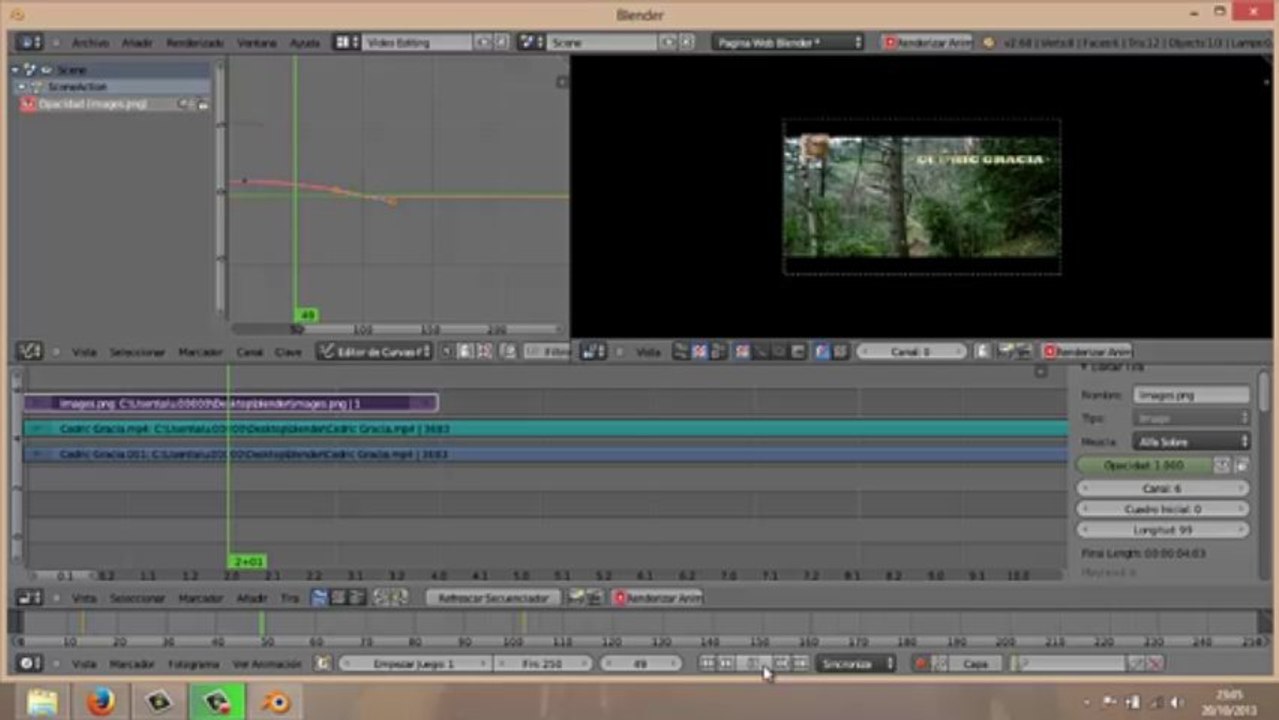Adjust the Opacidad 1.000 slider
Image resolution: width=1279 pixels, height=720 pixels.
click(x=1143, y=466)
